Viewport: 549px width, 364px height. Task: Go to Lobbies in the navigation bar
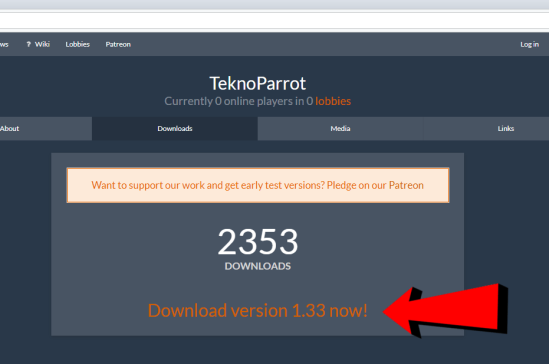point(78,44)
